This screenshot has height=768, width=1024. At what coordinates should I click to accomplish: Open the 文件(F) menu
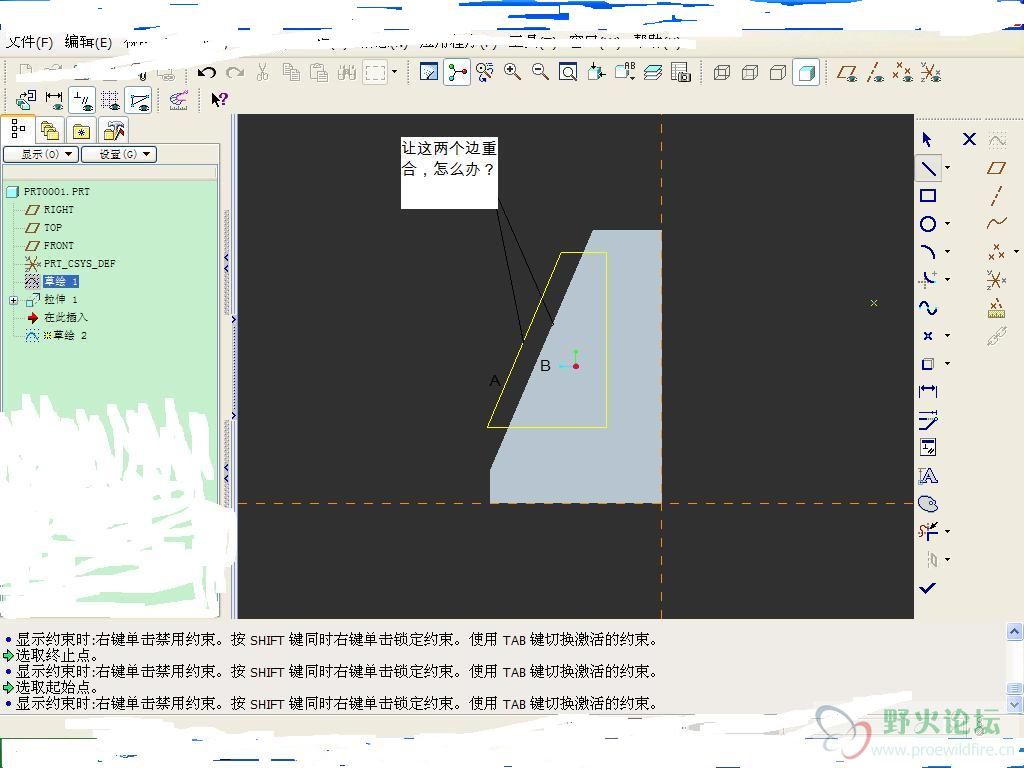(29, 42)
